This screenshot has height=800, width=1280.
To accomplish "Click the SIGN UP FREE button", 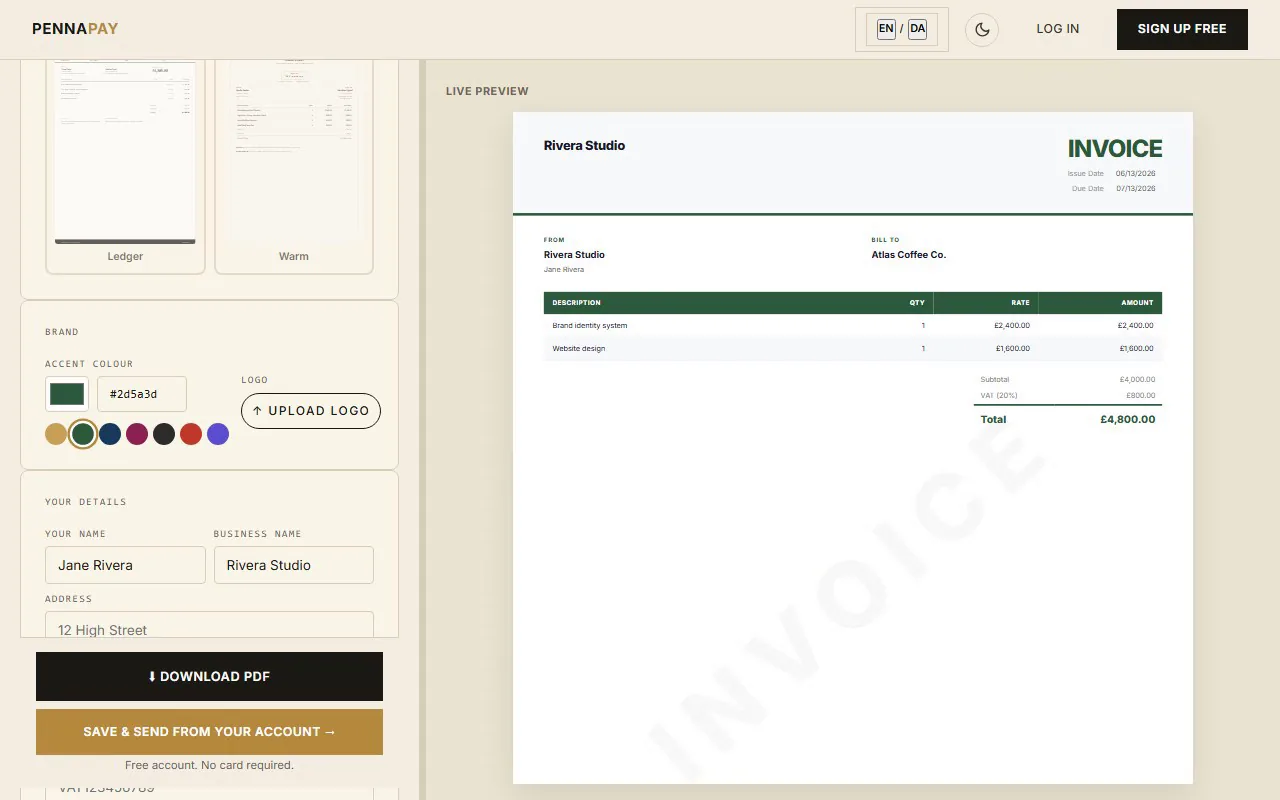I will [x=1182, y=29].
